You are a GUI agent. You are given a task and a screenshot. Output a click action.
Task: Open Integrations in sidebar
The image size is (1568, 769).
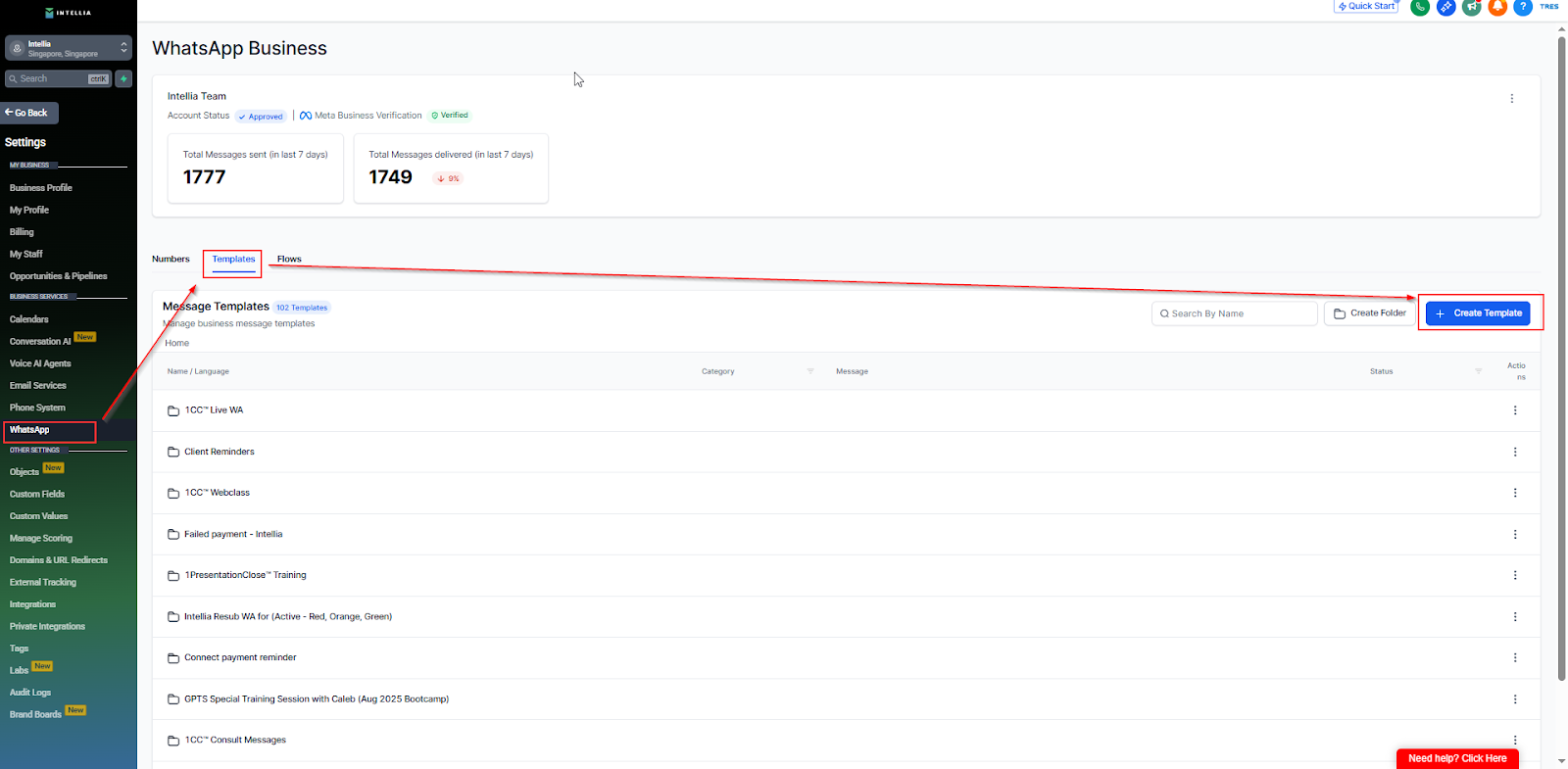pyautogui.click(x=32, y=604)
